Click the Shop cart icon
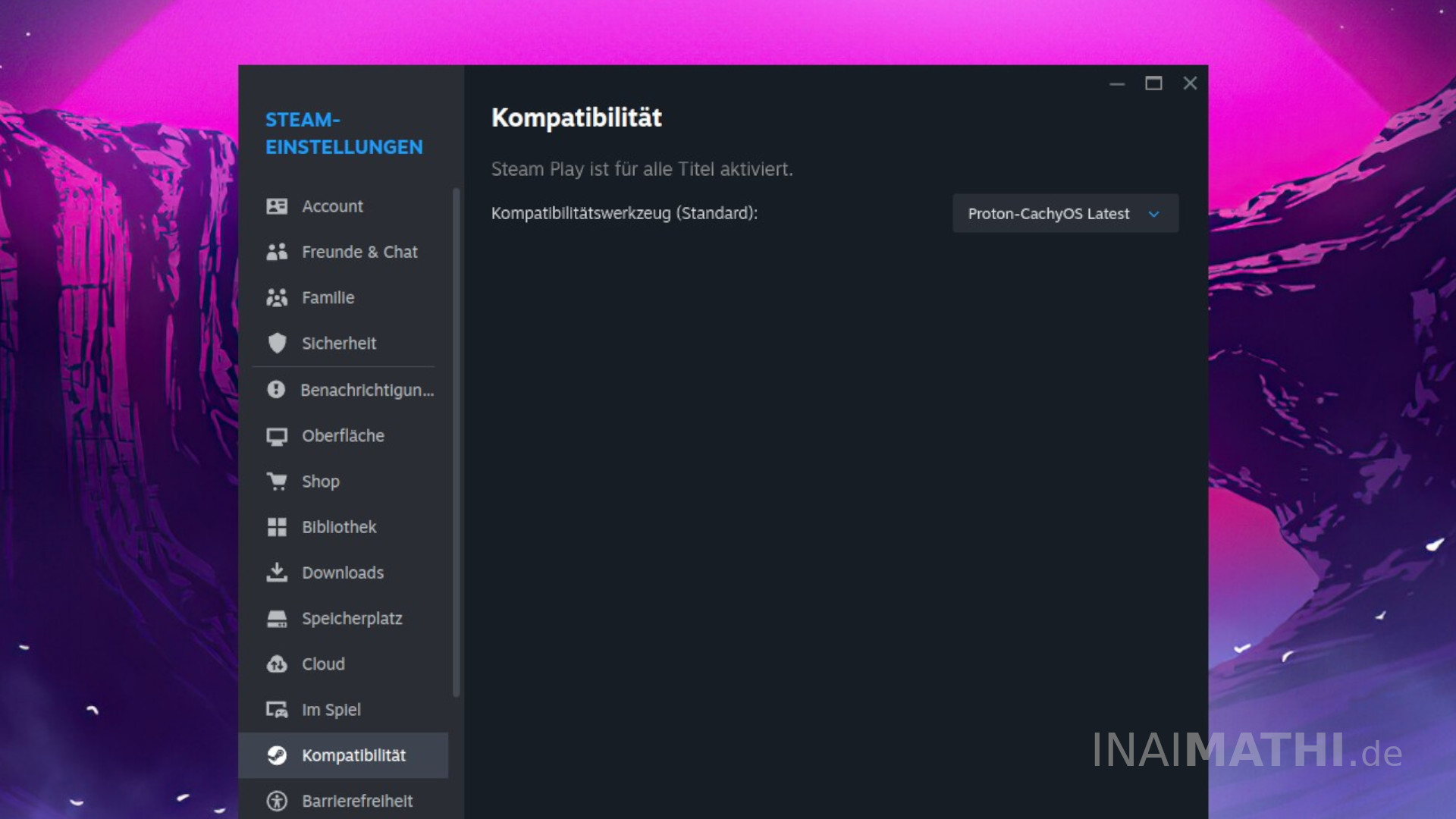Image resolution: width=1456 pixels, height=819 pixels. [x=277, y=482]
